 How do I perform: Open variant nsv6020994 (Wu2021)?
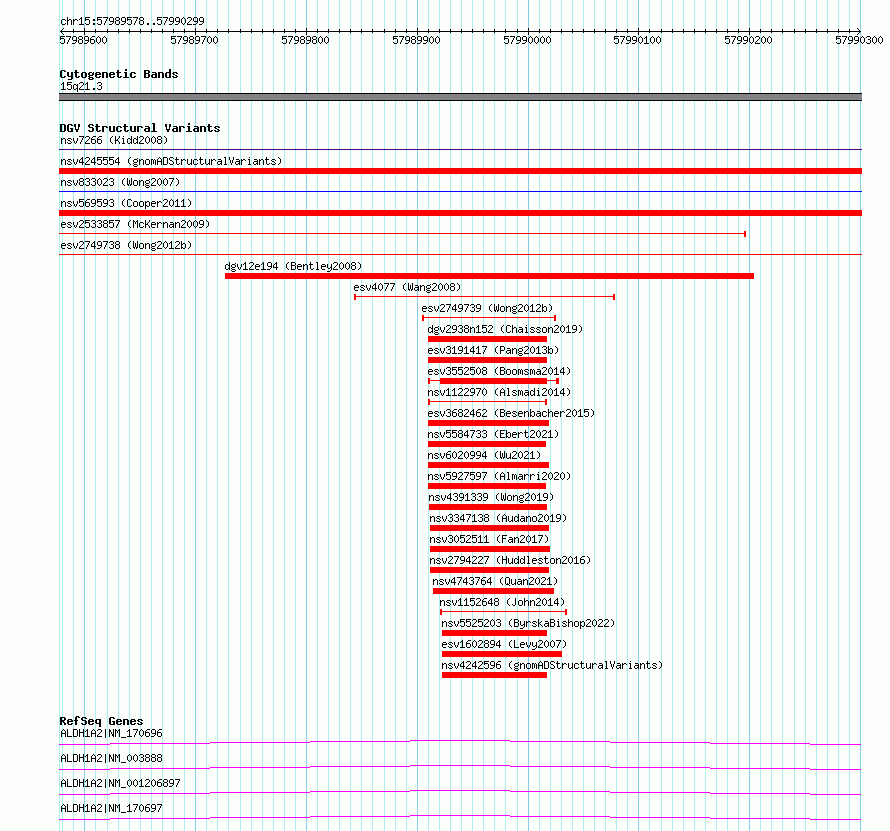coord(484,455)
